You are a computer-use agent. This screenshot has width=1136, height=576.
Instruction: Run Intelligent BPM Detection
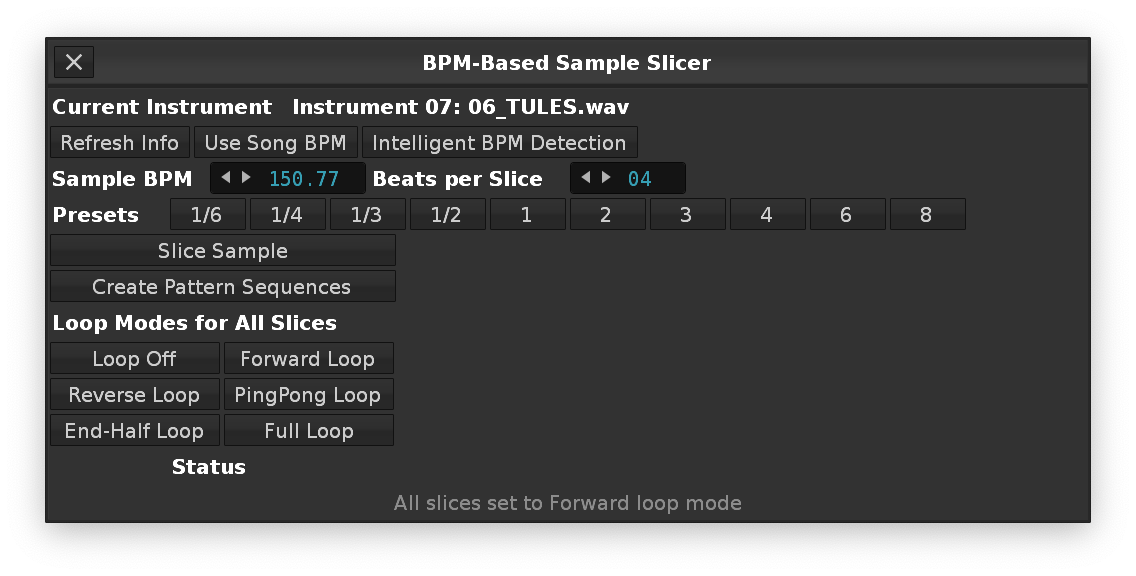pyautogui.click(x=499, y=143)
